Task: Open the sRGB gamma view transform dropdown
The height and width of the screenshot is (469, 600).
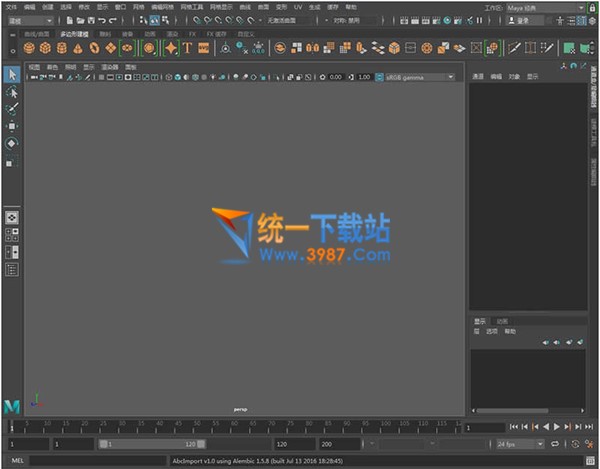Action: [419, 77]
